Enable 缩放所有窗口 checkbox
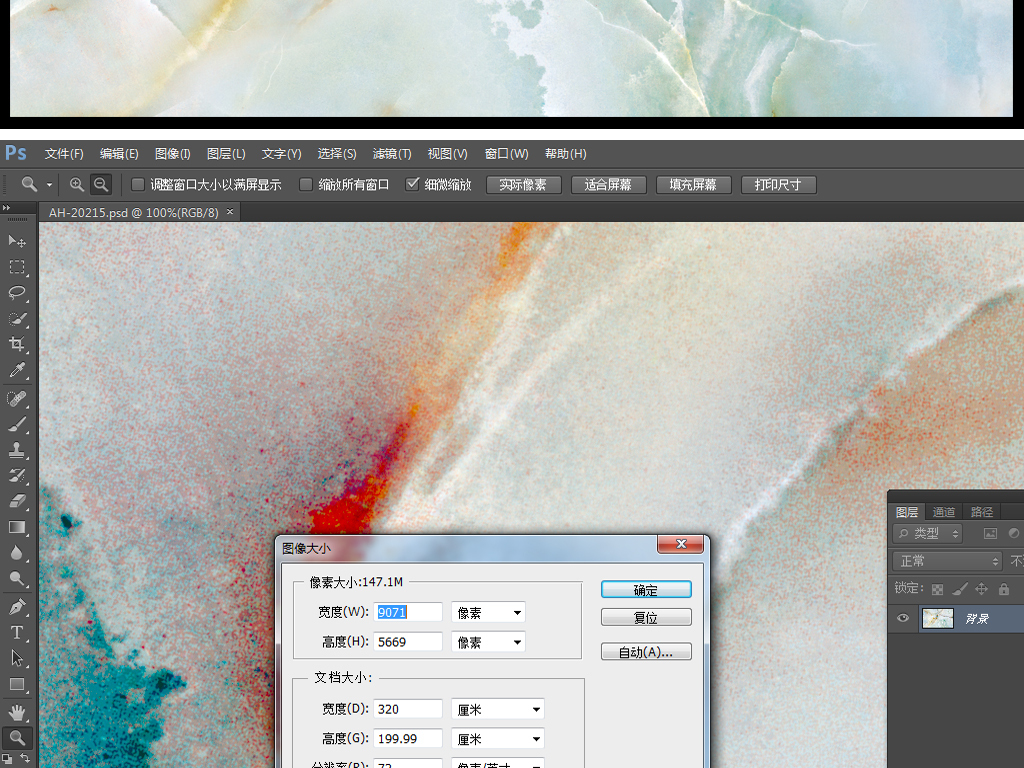Image resolution: width=1024 pixels, height=768 pixels. 306,185
